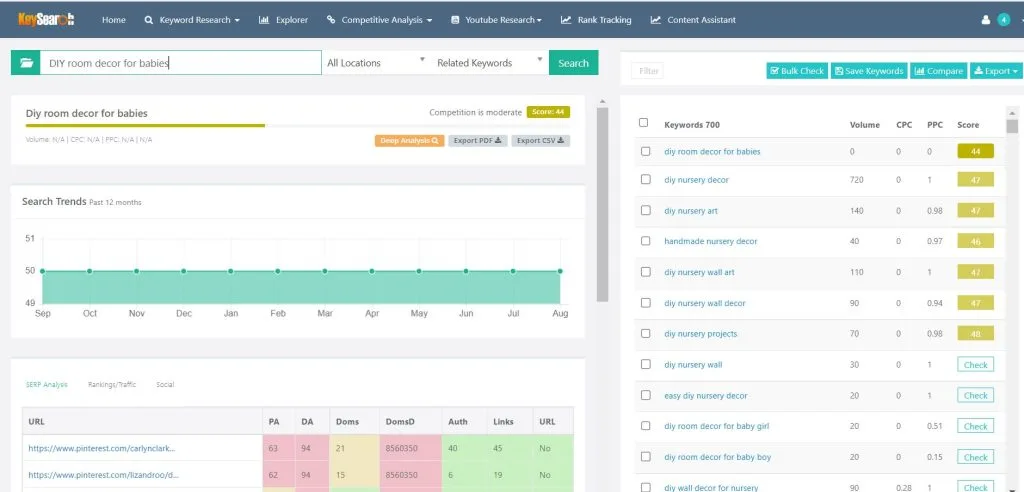
Task: Click the Save Keywords button
Action: pos(869,71)
